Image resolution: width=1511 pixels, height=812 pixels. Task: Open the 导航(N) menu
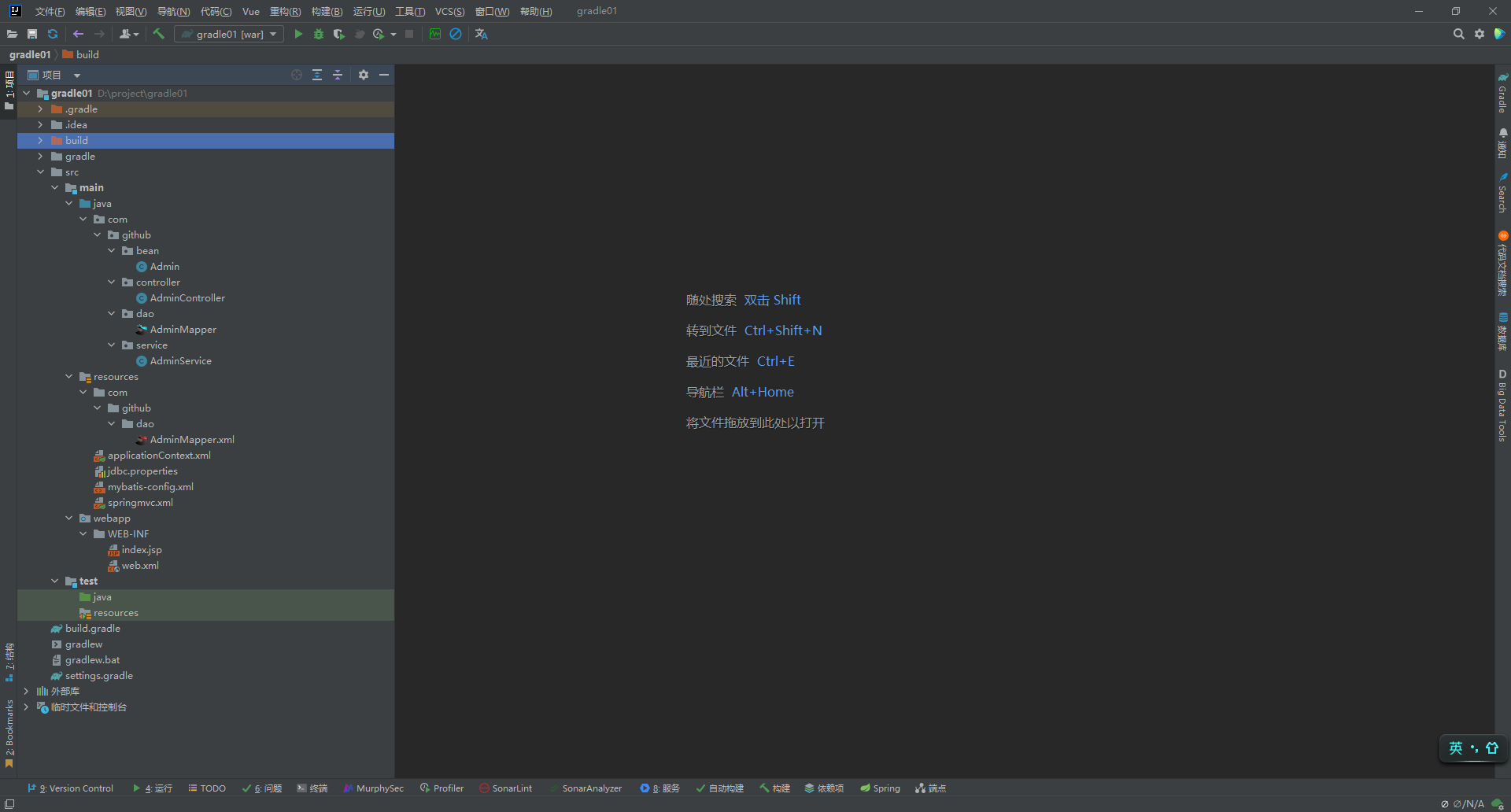[173, 11]
